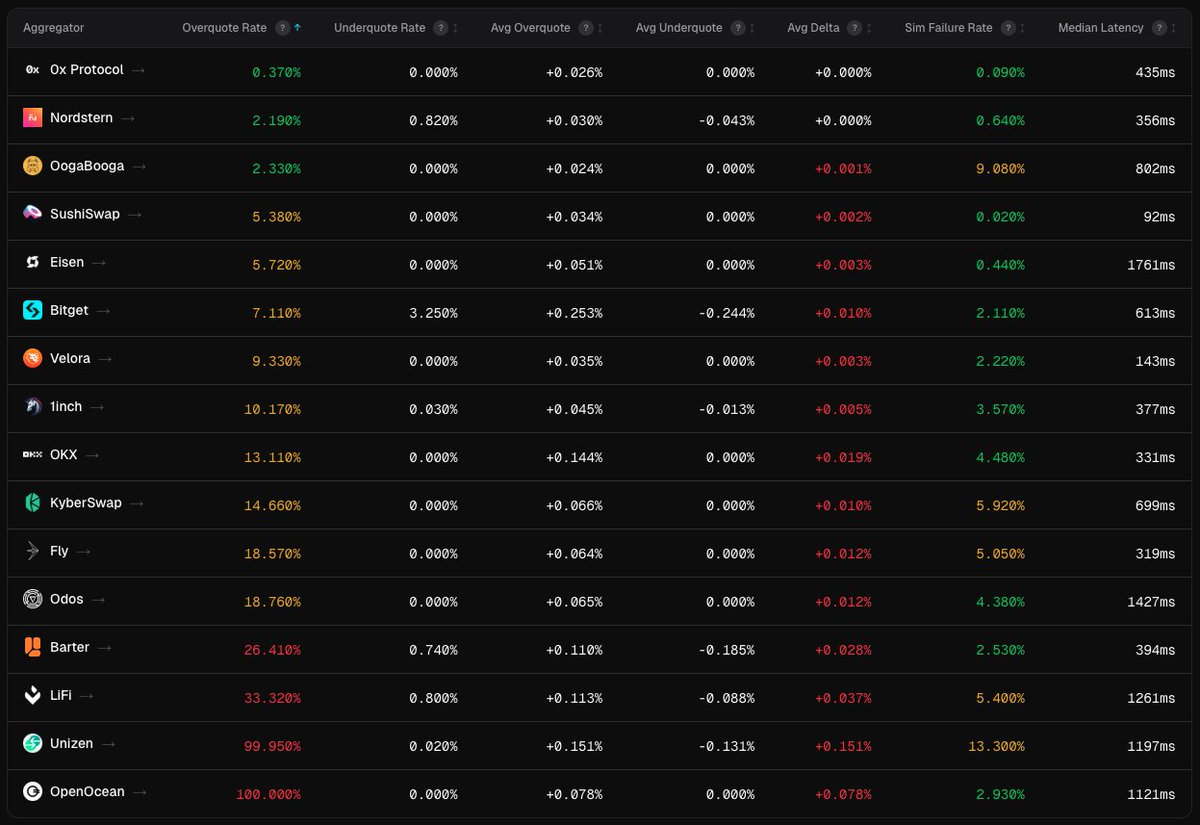
Task: Open the 1inch aggregator link
Action: click(66, 407)
